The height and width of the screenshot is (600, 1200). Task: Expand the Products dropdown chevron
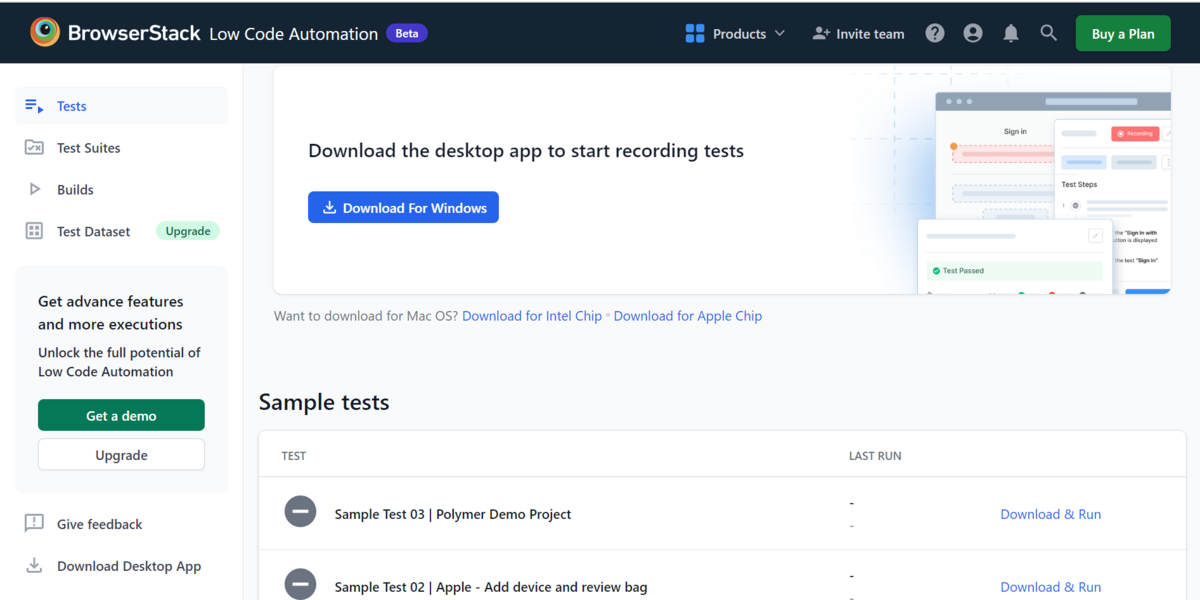click(x=779, y=33)
